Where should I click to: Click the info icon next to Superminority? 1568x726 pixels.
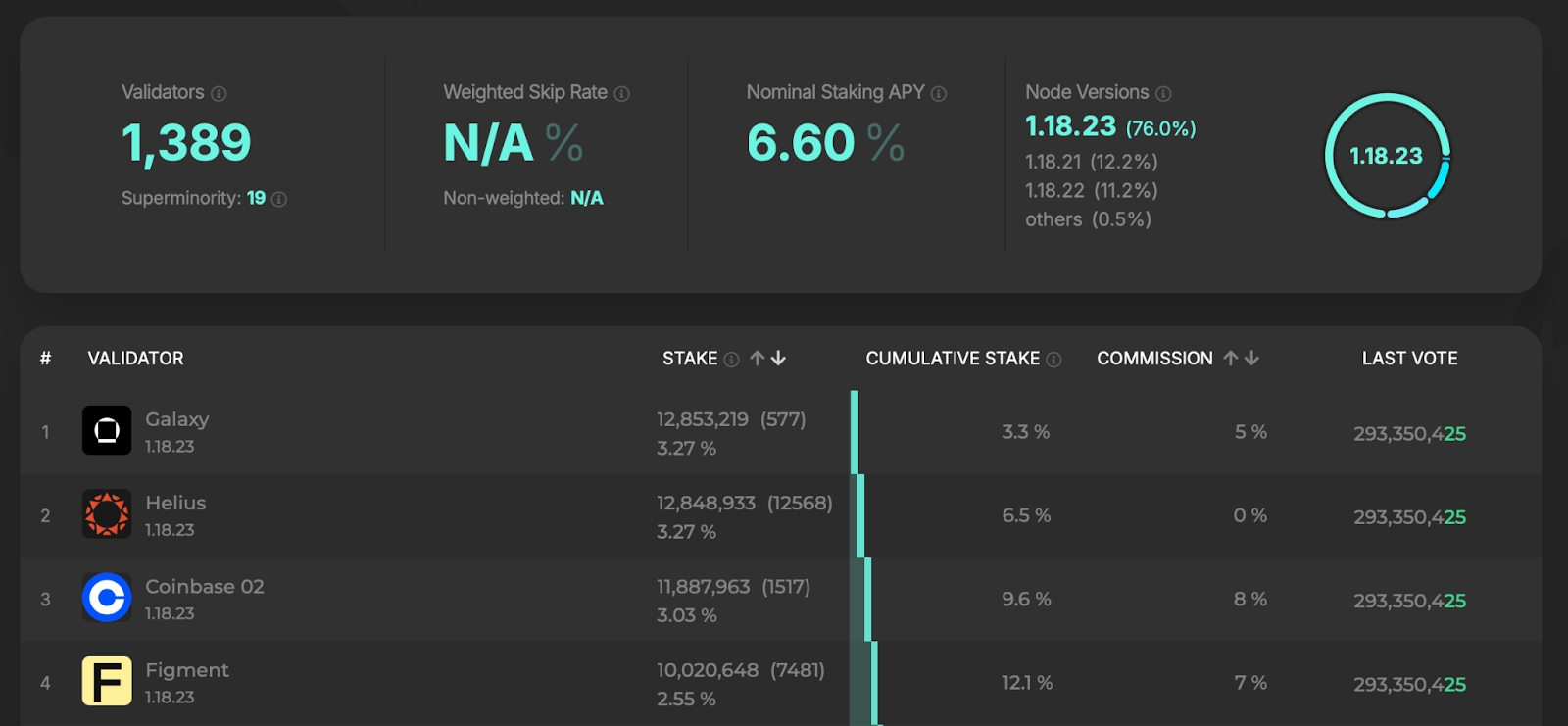point(279,200)
